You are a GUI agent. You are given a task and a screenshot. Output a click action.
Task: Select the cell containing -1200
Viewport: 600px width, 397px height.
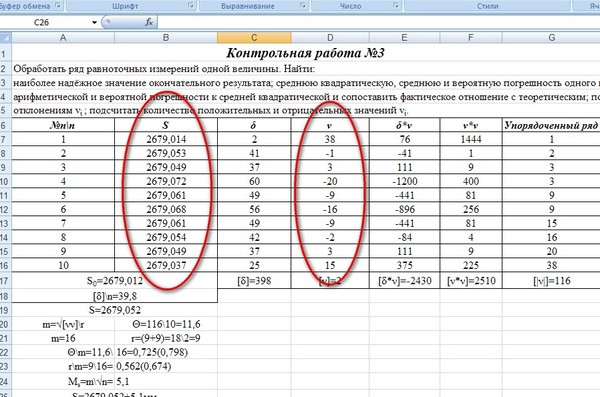(404, 181)
